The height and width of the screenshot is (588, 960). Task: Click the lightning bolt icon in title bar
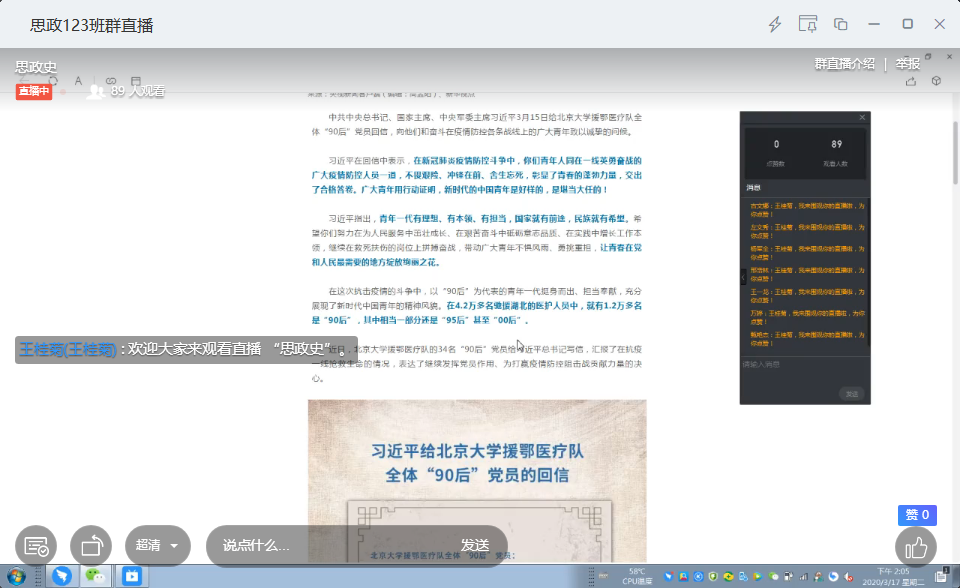click(x=775, y=24)
